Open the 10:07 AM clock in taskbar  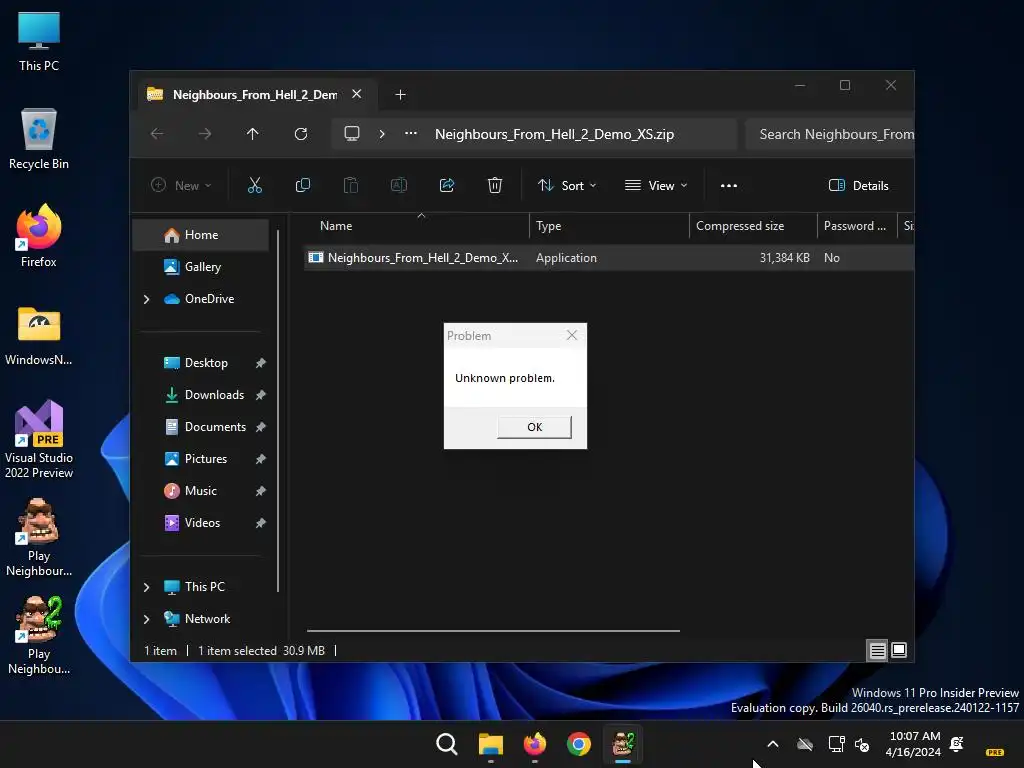coord(914,744)
